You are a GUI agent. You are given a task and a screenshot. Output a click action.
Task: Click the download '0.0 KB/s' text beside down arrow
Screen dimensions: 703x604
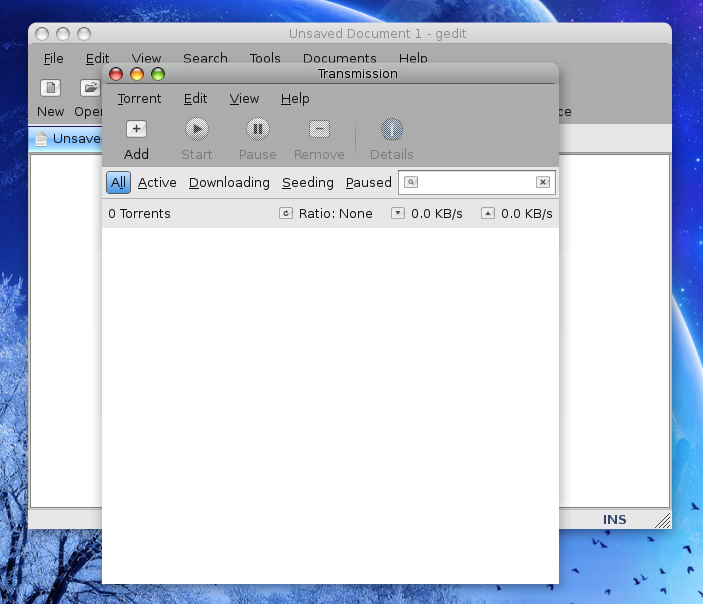pyautogui.click(x=437, y=213)
